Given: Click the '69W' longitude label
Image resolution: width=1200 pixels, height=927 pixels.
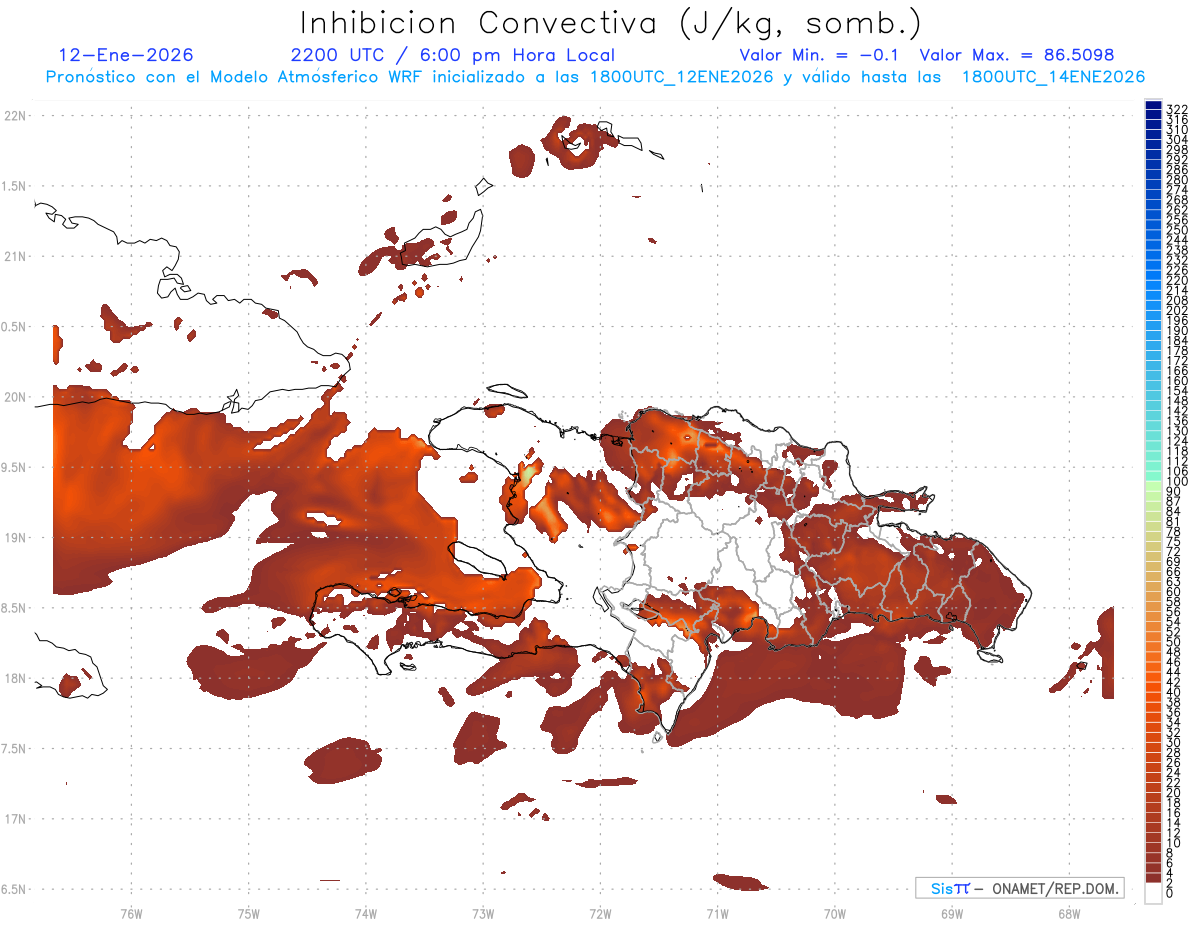Looking at the screenshot, I should click(952, 913).
